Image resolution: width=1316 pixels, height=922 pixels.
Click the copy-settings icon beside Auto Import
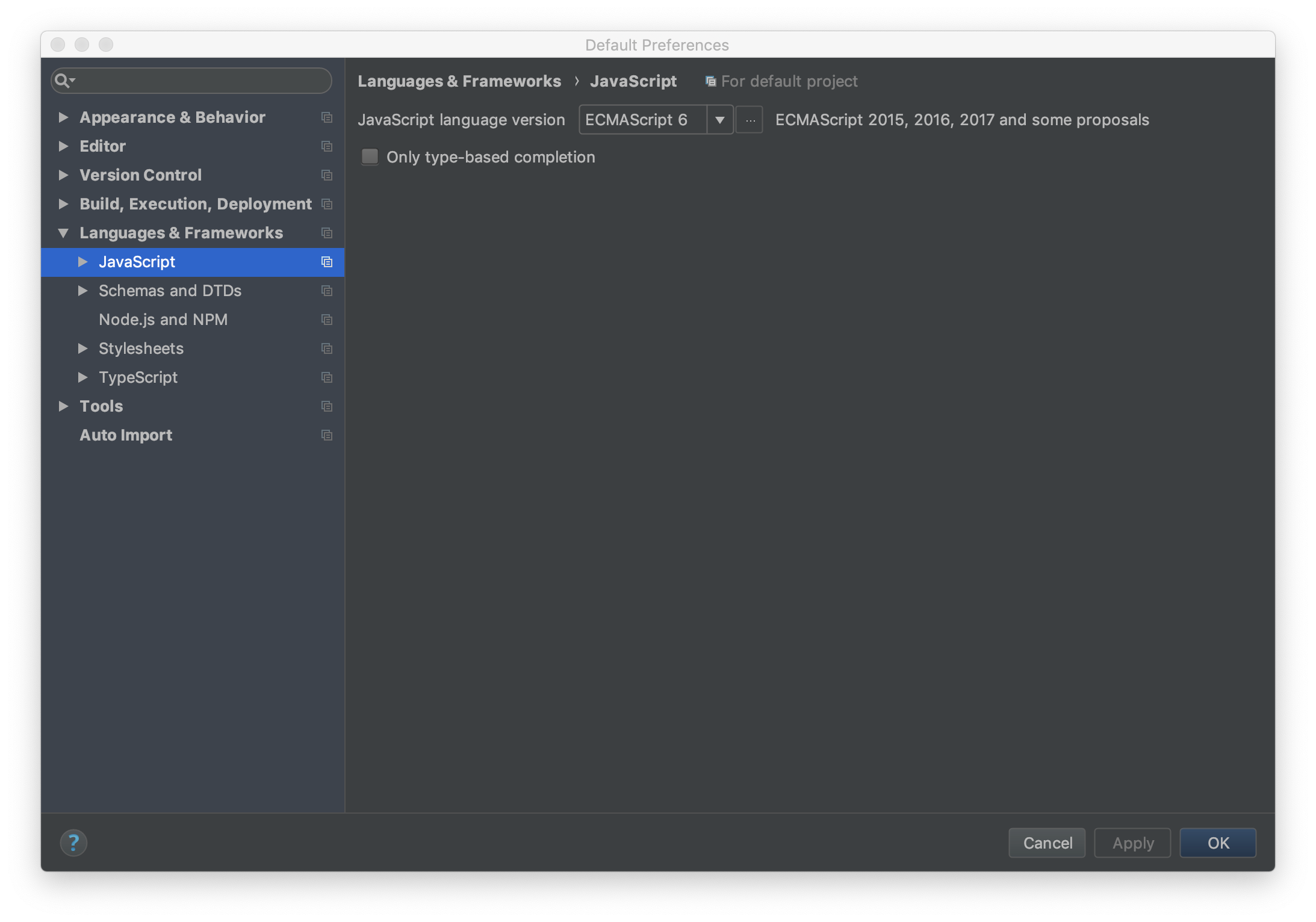(x=326, y=435)
